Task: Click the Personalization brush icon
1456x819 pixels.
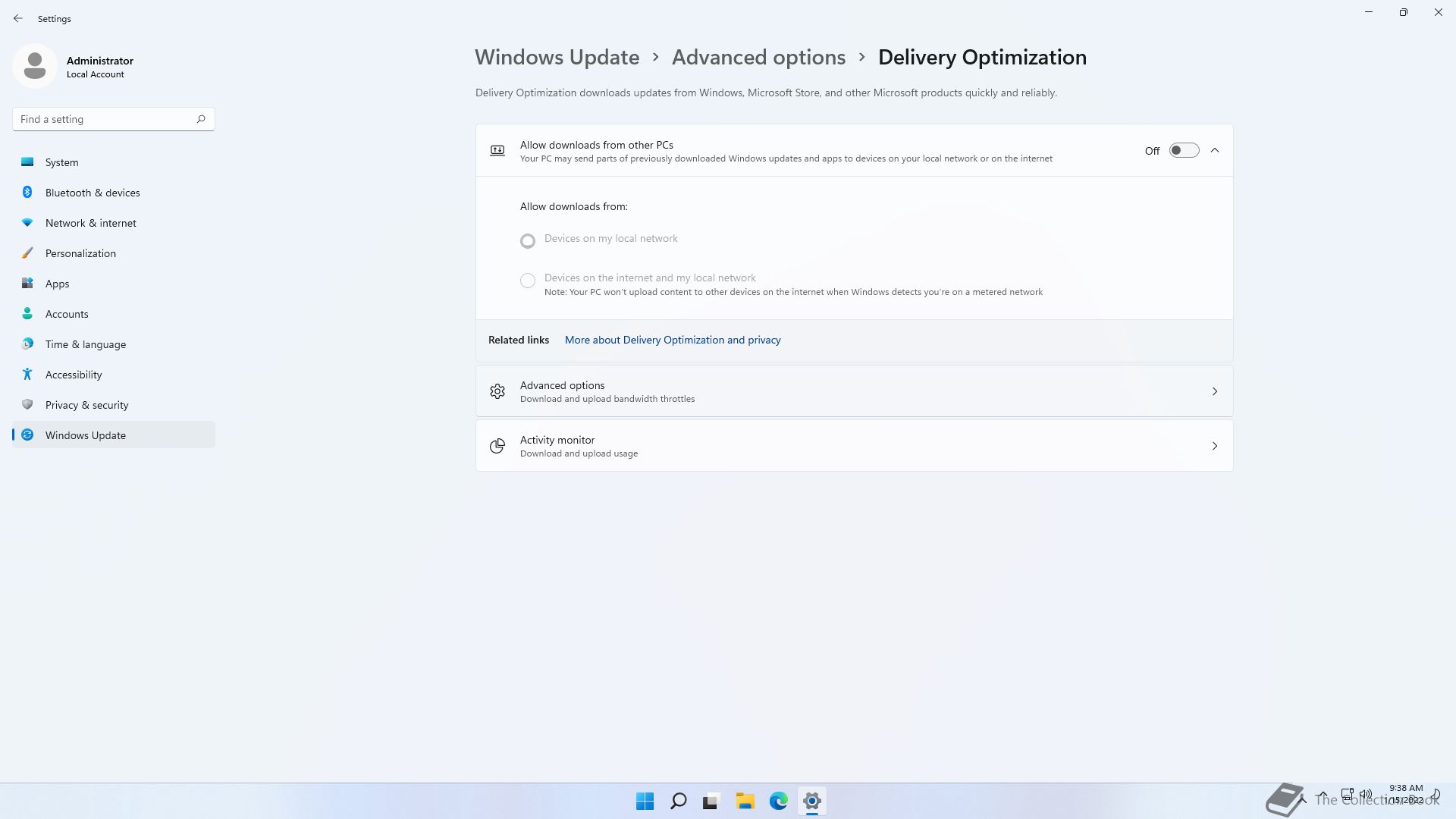Action: pos(27,253)
